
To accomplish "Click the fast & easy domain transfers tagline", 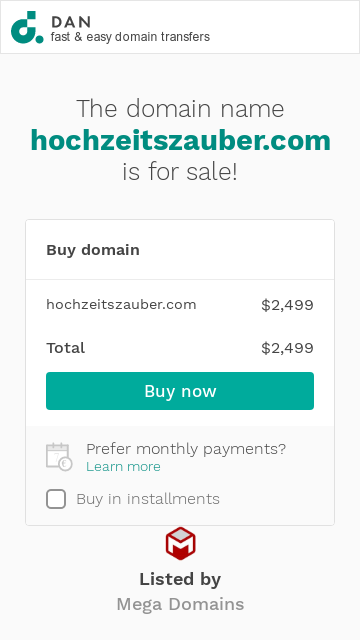I will pyautogui.click(x=130, y=37).
